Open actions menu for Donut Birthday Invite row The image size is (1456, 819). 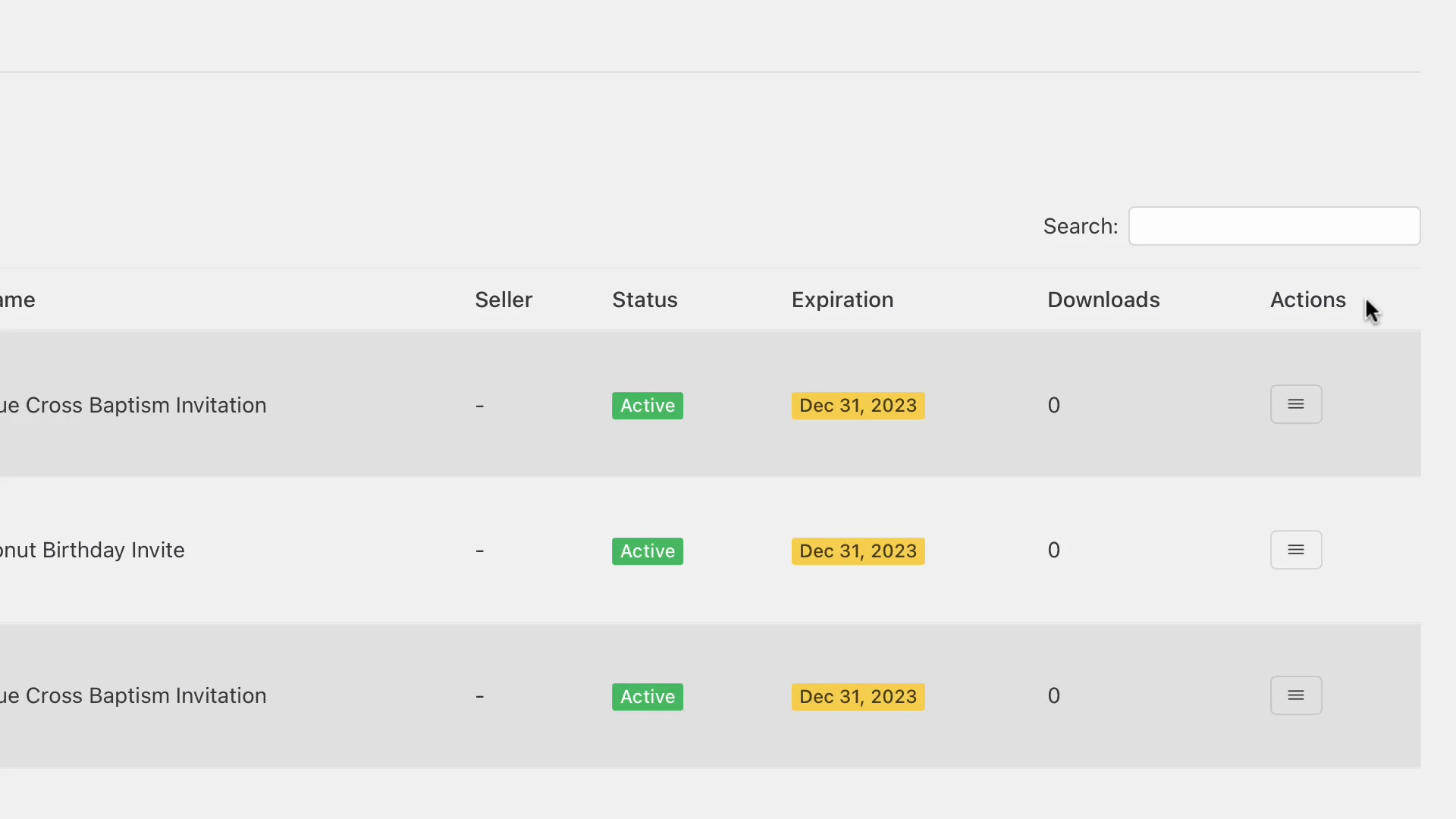pyautogui.click(x=1295, y=550)
